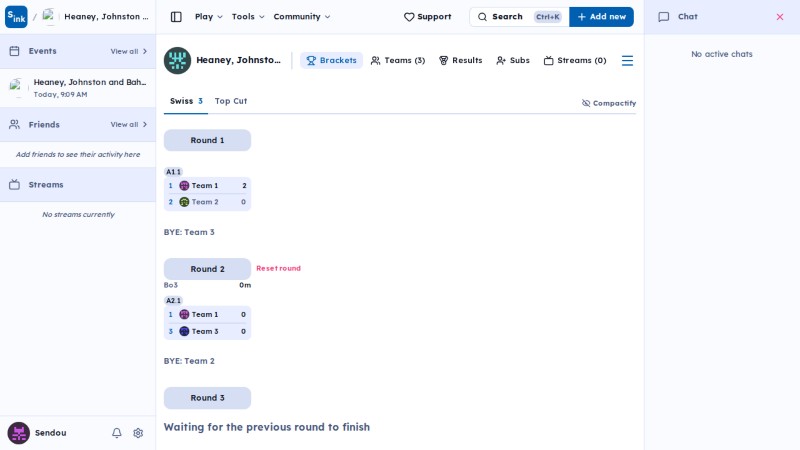The width and height of the screenshot is (800, 450).
Task: Click the Friends people icon
Action: click(x=14, y=124)
